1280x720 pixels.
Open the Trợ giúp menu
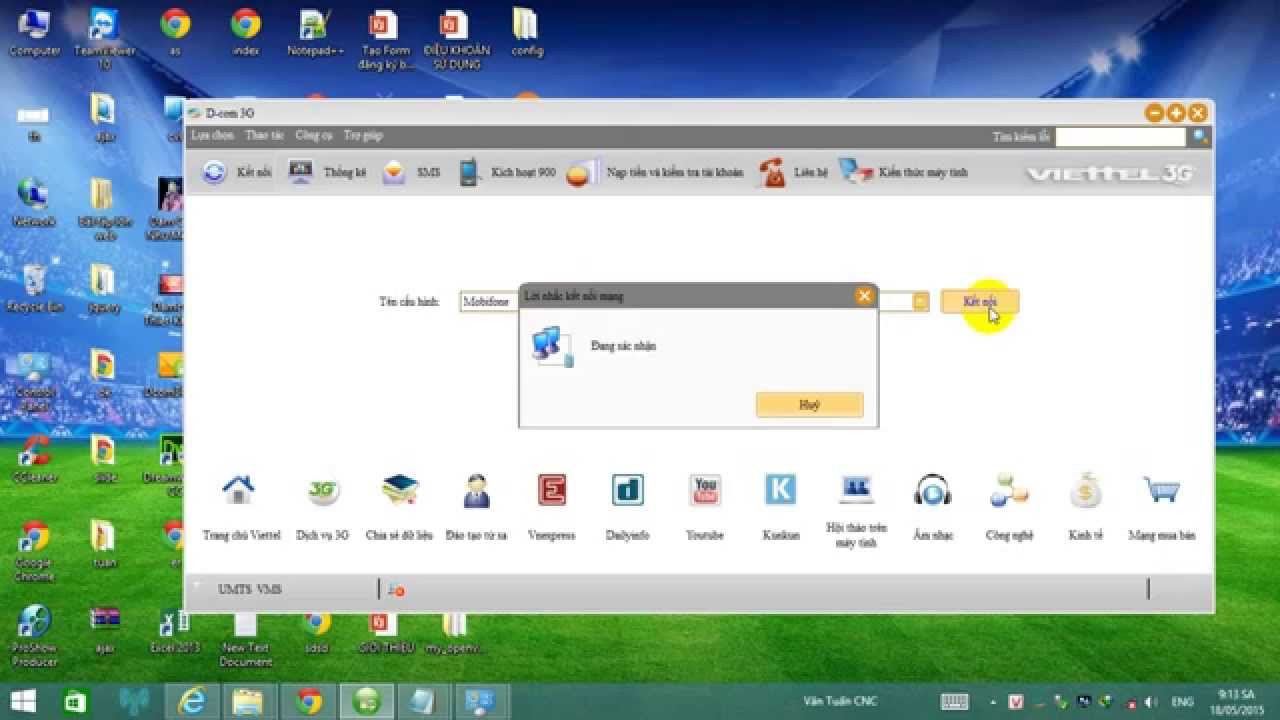click(x=363, y=135)
